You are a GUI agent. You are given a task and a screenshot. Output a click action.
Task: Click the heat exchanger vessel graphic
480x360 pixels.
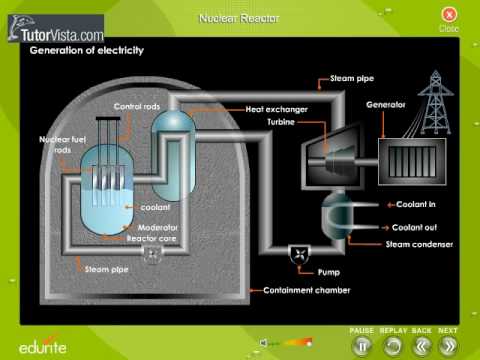[174, 155]
